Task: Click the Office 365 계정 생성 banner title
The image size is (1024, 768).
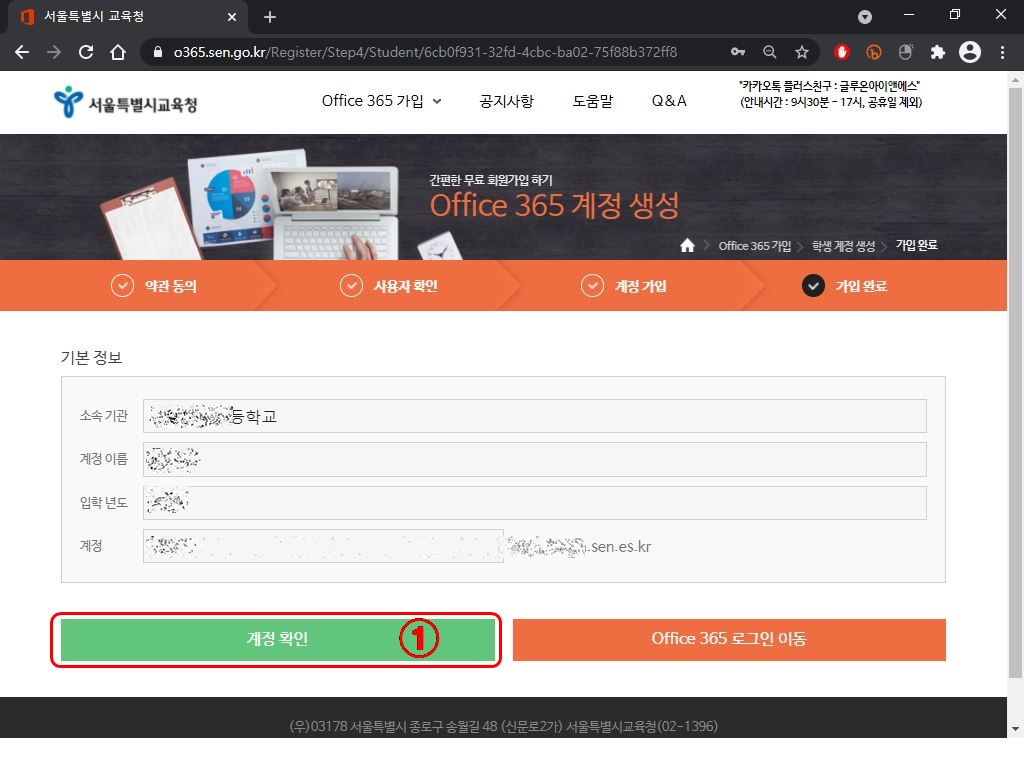Action: (x=554, y=205)
